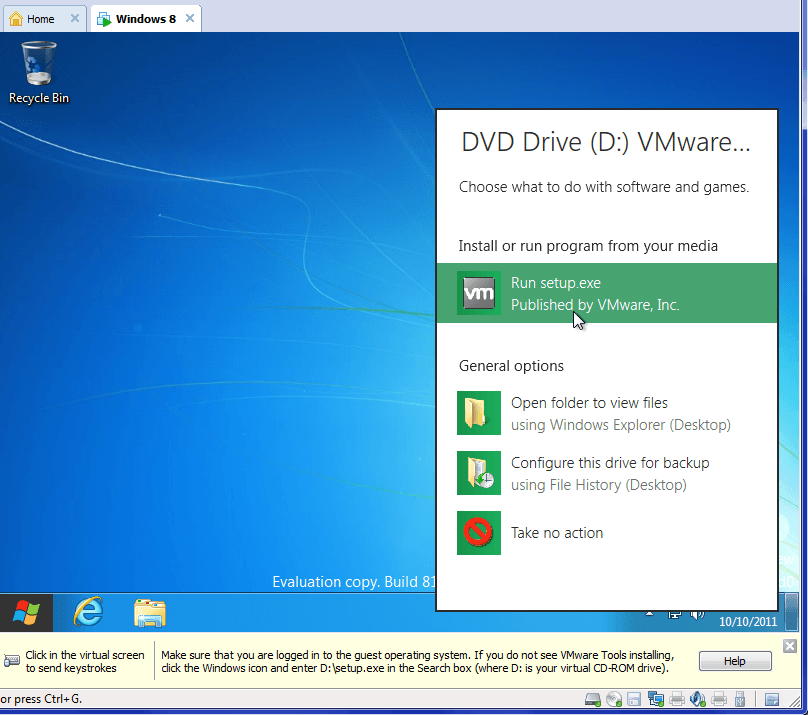Click the DVD Drive (D:) VMware title
808x715 pixels.
point(605,142)
